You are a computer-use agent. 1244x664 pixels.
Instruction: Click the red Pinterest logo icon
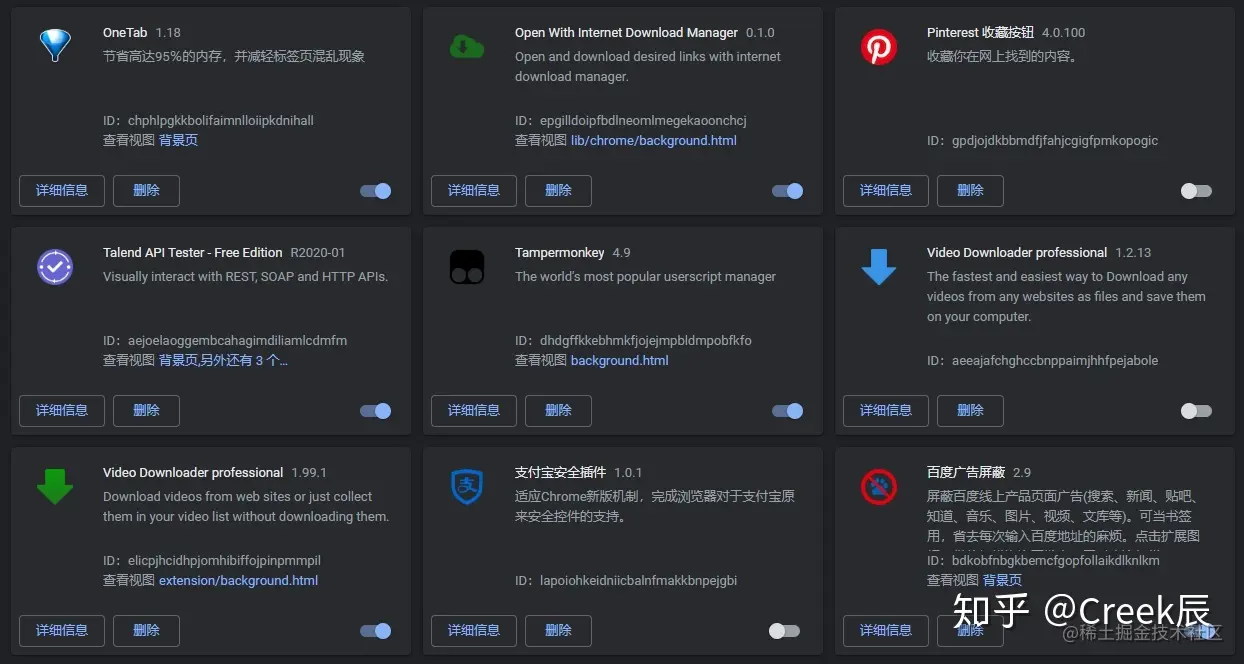pos(879,47)
